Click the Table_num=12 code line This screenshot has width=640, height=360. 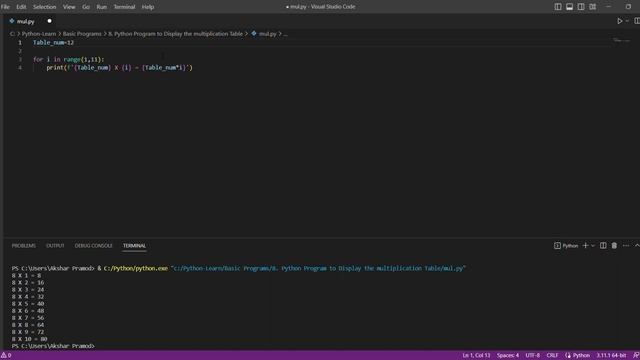[x=53, y=42]
